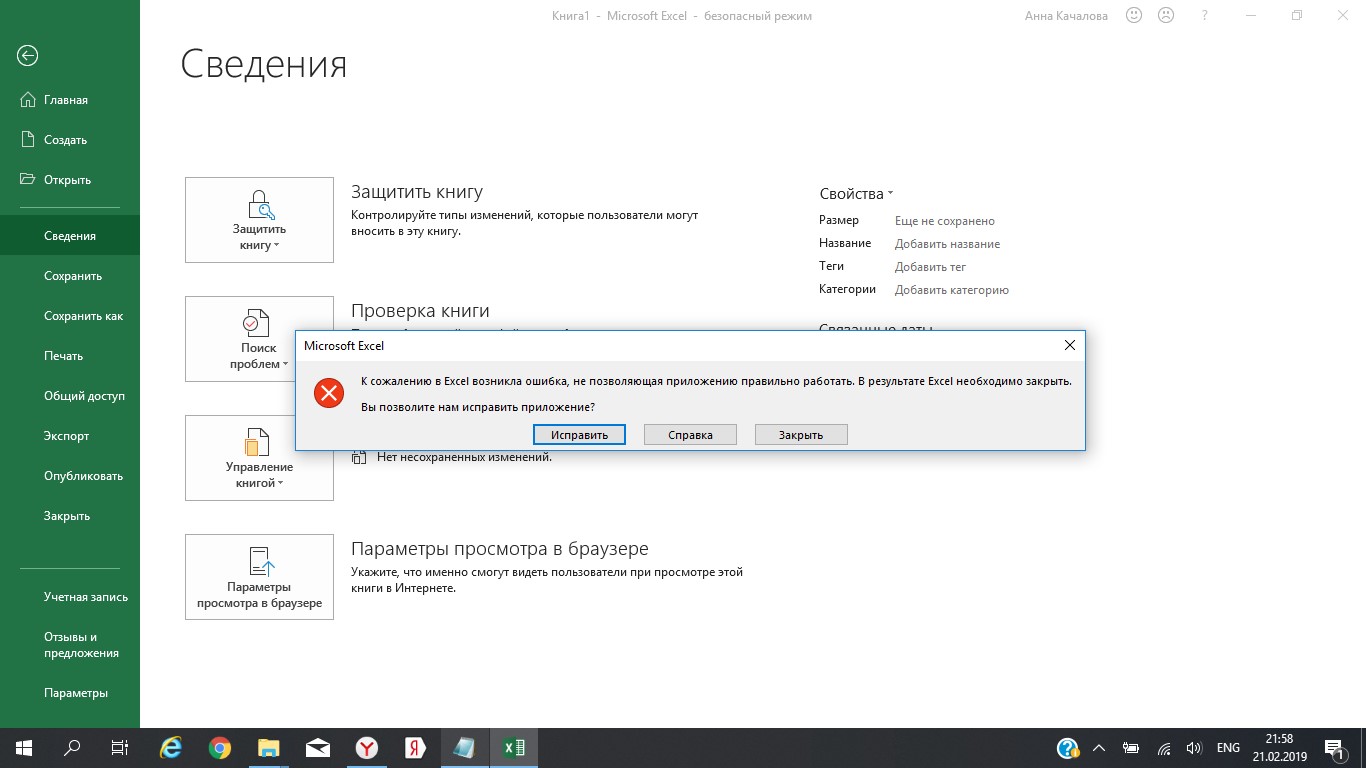
Task: Launch Yandex Browser from the taskbar
Action: point(367,748)
